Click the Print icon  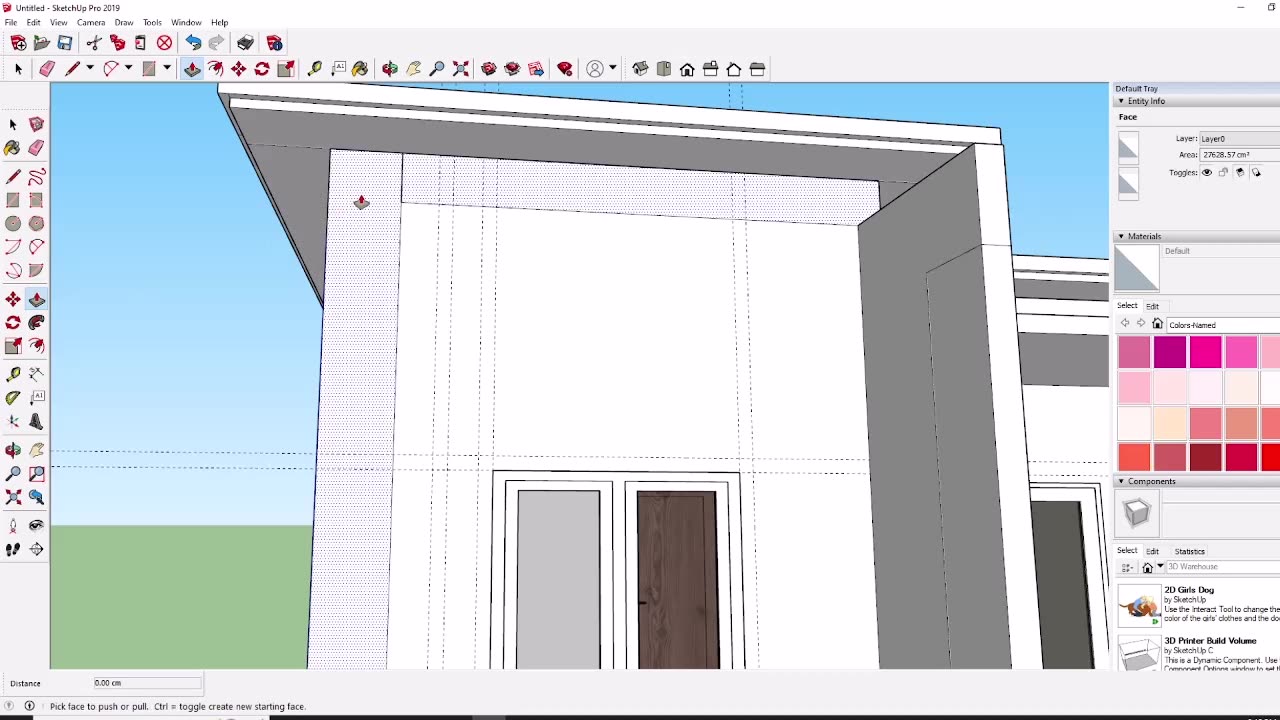point(245,43)
